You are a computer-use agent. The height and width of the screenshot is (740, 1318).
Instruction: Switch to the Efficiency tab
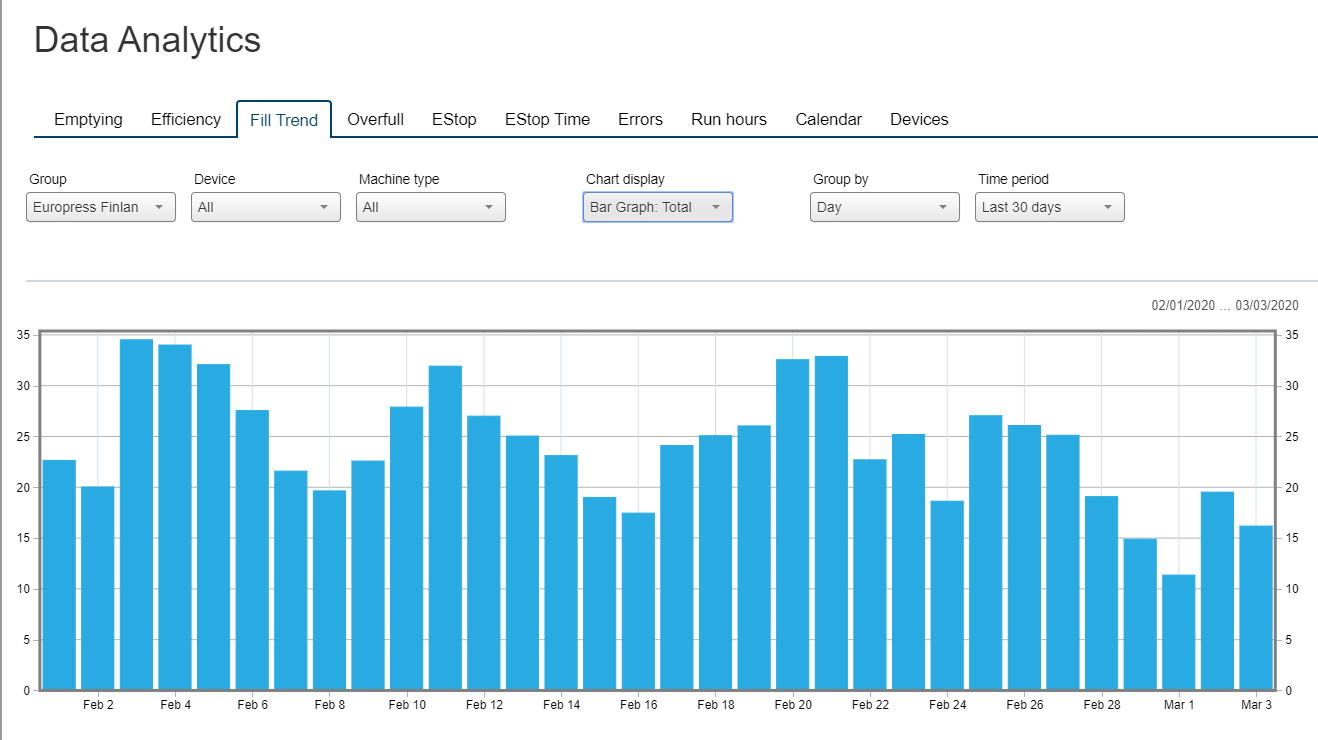185,119
